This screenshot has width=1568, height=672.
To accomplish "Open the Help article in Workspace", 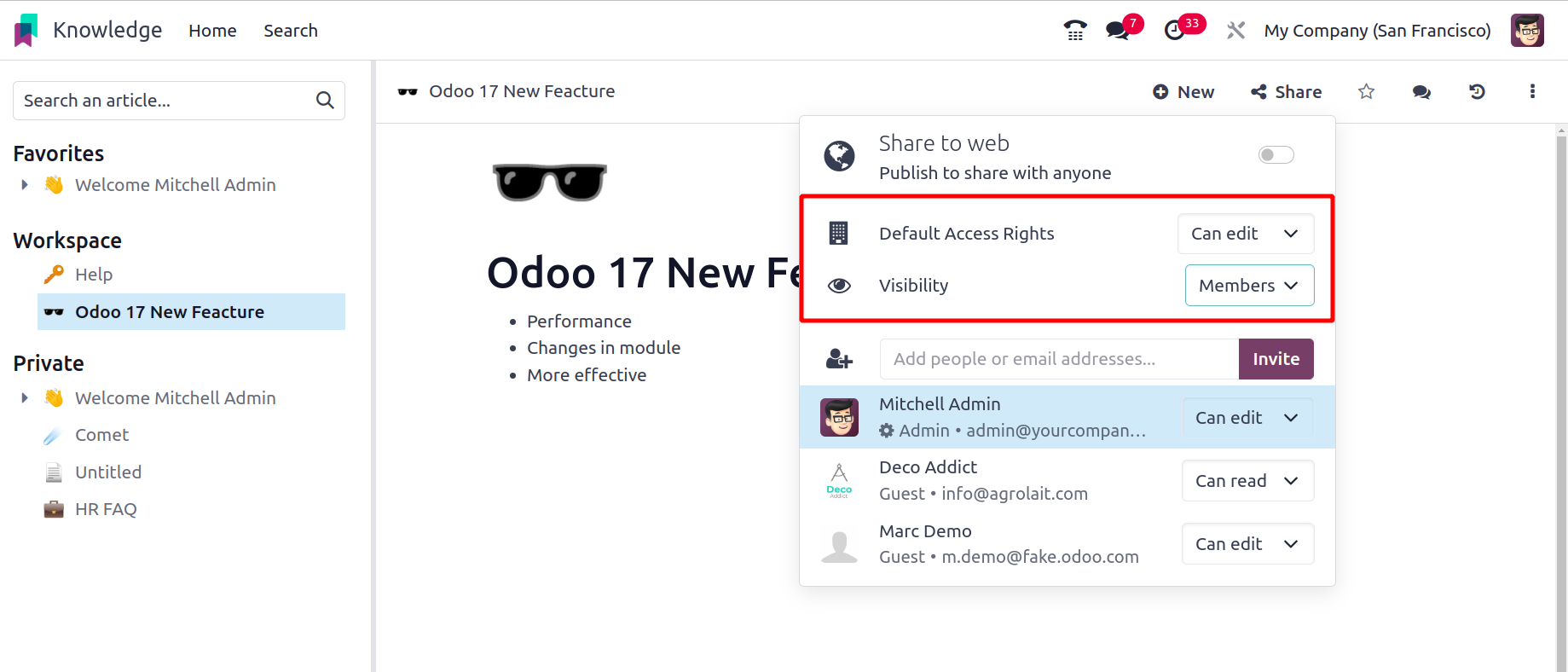I will pos(94,275).
